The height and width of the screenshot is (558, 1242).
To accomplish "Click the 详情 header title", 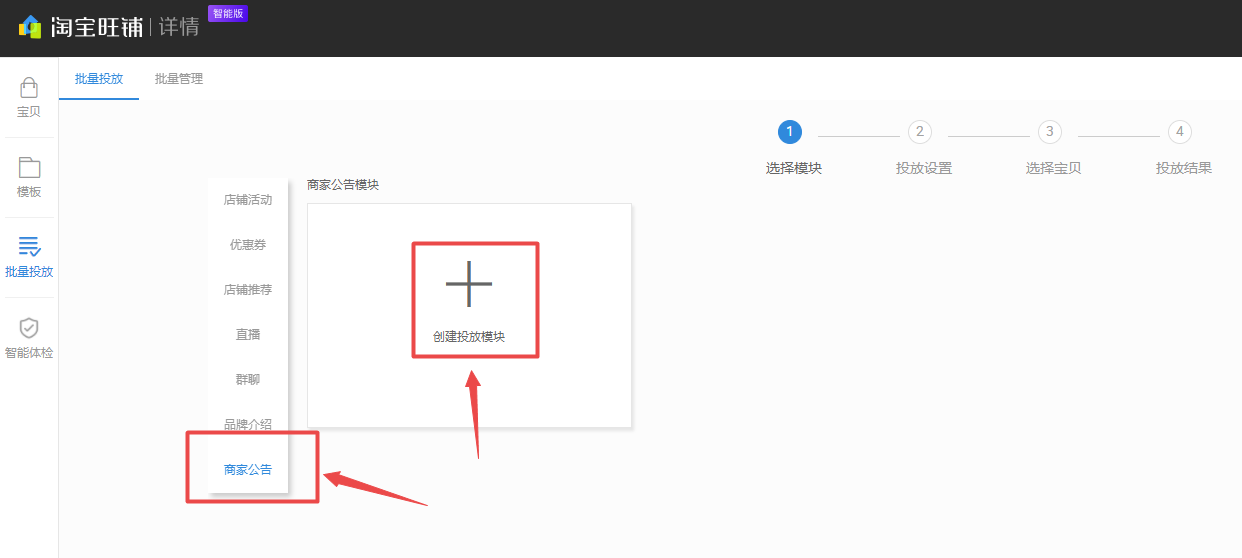I will coord(179,27).
